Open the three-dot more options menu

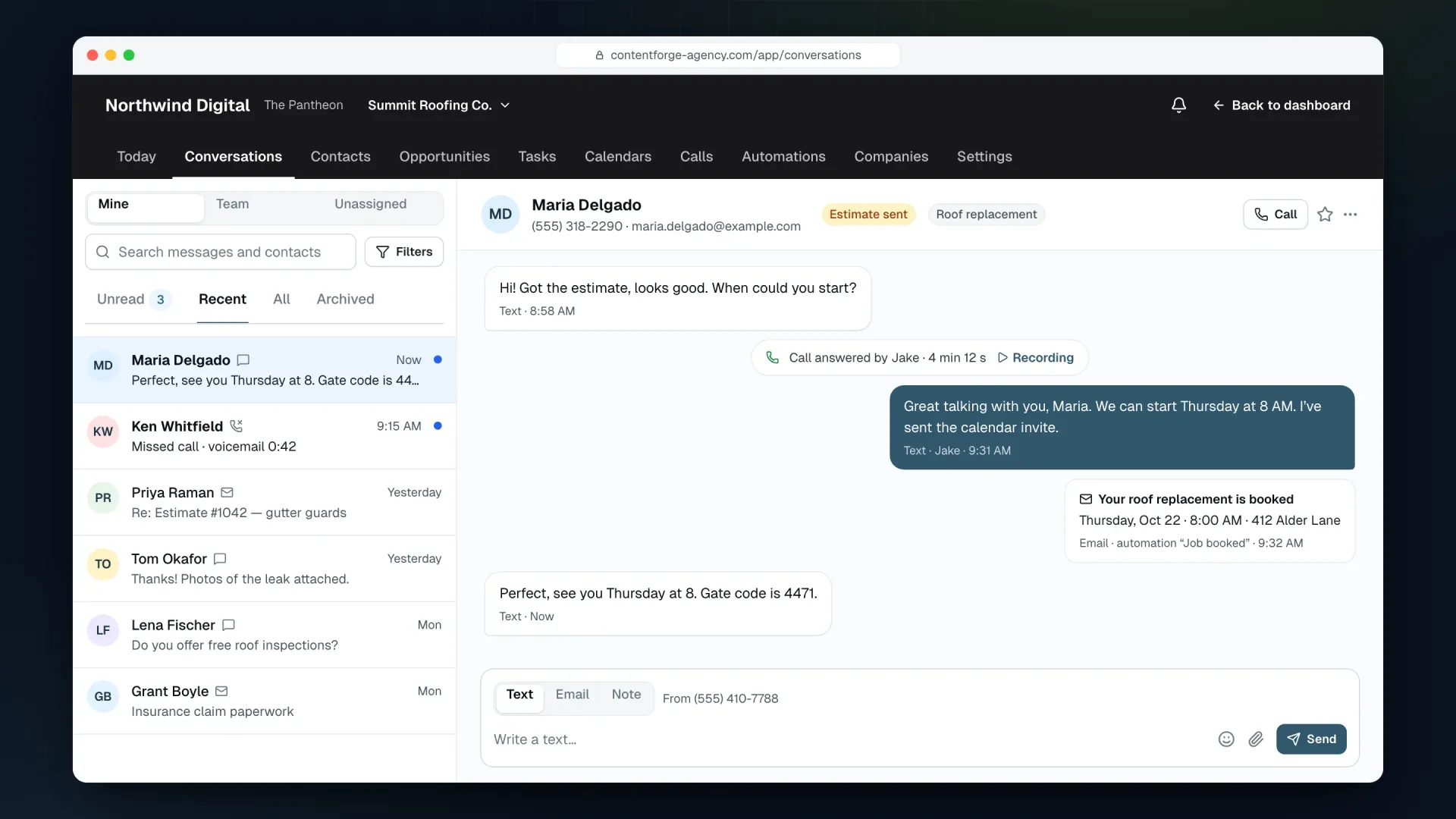(x=1351, y=215)
